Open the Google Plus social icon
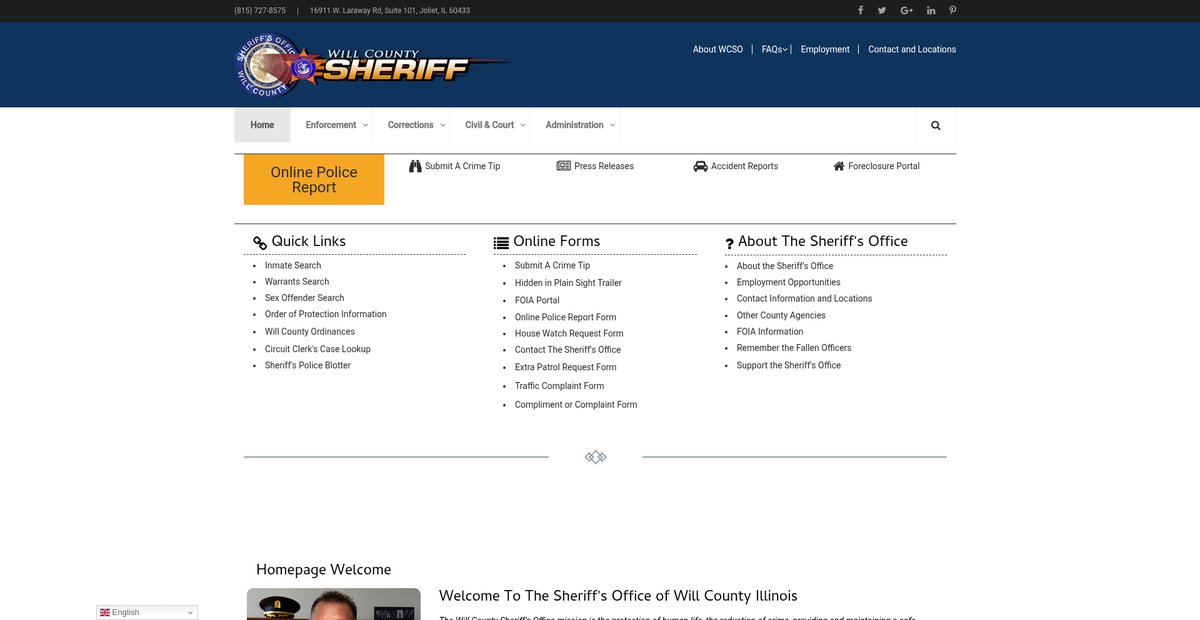This screenshot has width=1200, height=620. [x=907, y=10]
